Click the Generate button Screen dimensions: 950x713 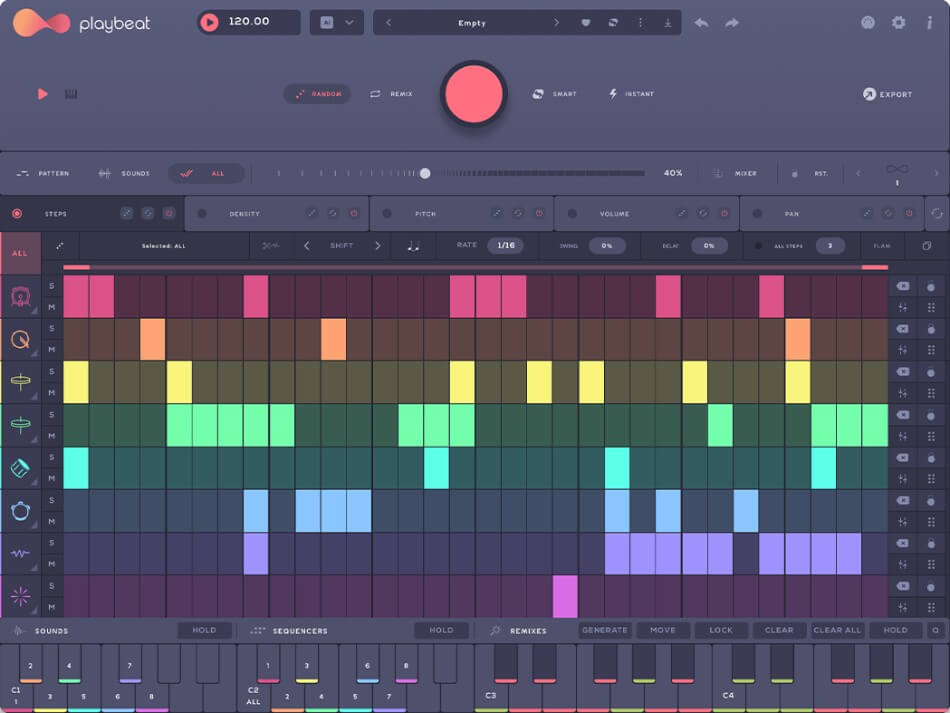point(606,630)
